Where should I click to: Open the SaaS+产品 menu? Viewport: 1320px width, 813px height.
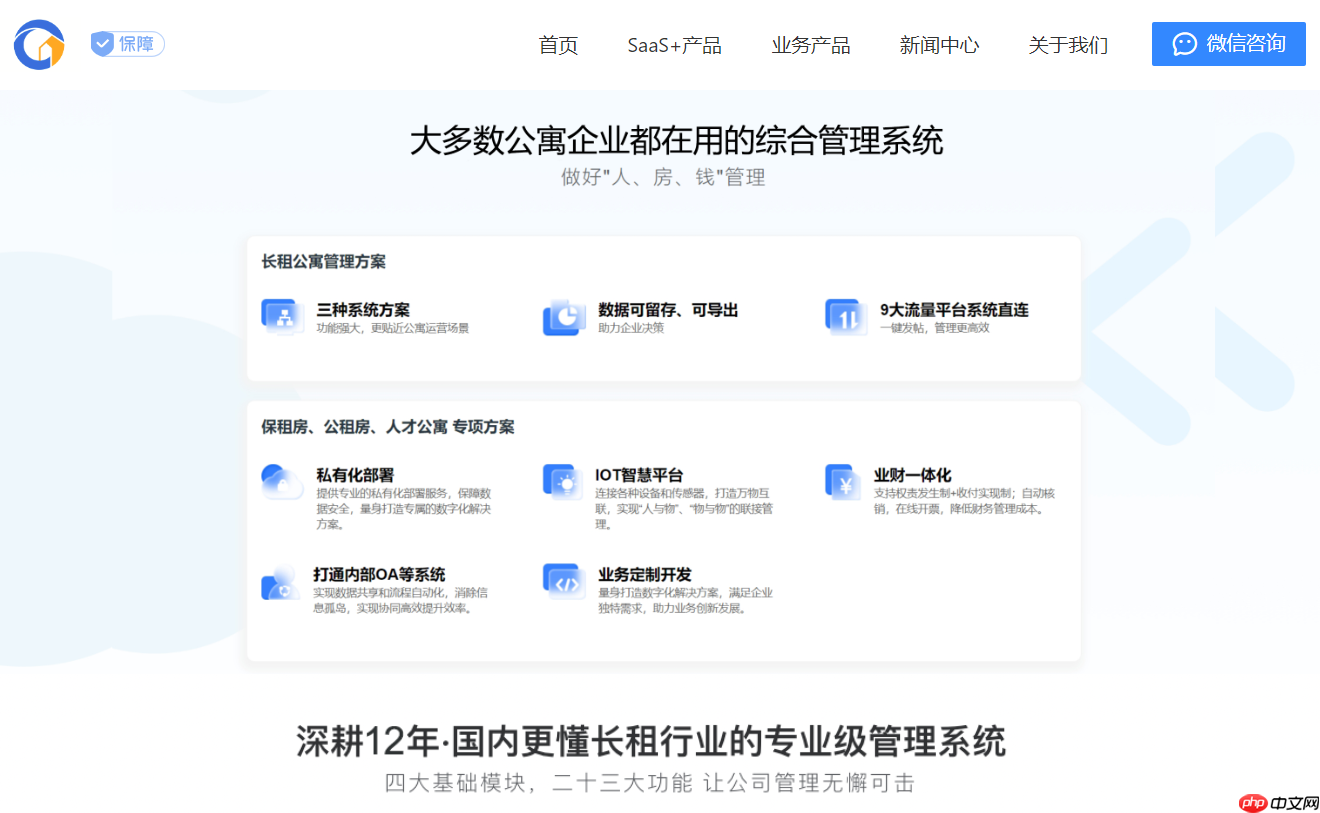[674, 45]
